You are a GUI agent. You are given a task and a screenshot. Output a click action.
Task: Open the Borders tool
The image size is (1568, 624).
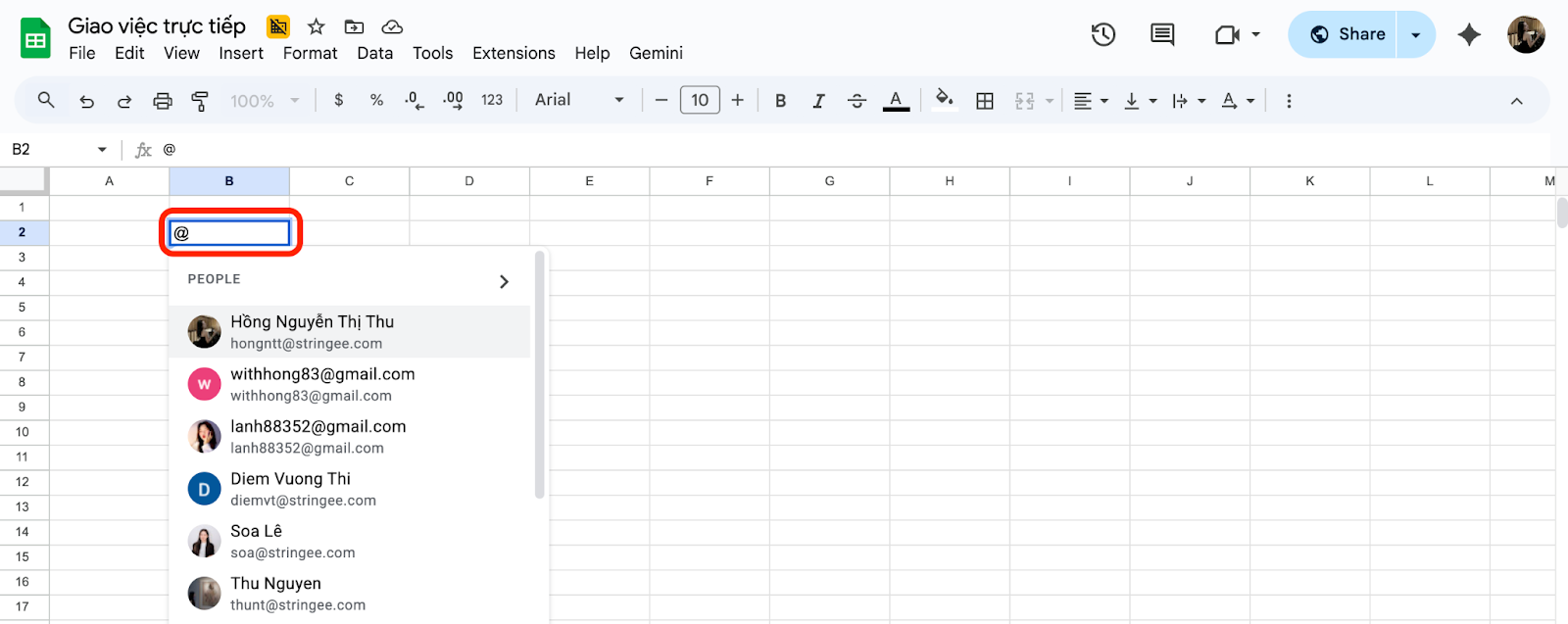985,101
